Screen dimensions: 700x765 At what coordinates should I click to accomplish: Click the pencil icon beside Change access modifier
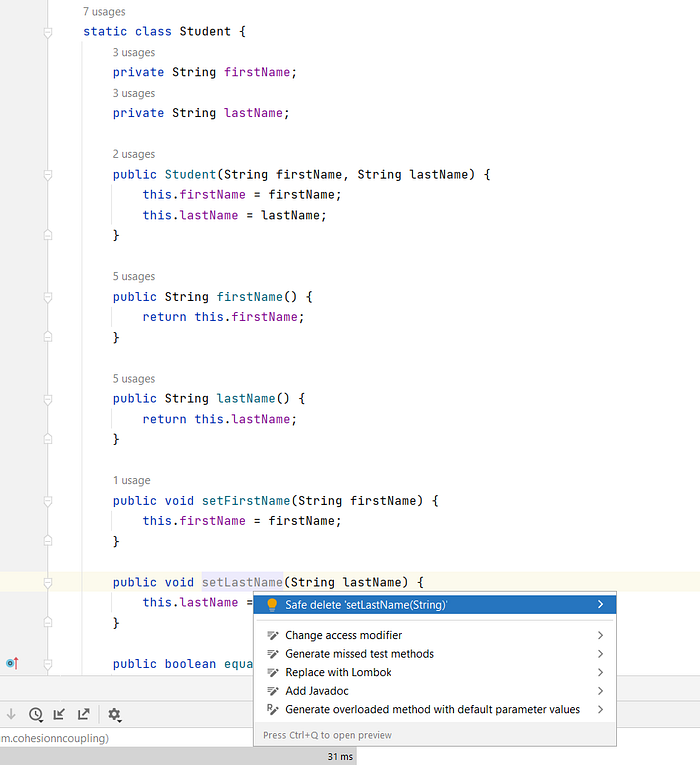(273, 635)
